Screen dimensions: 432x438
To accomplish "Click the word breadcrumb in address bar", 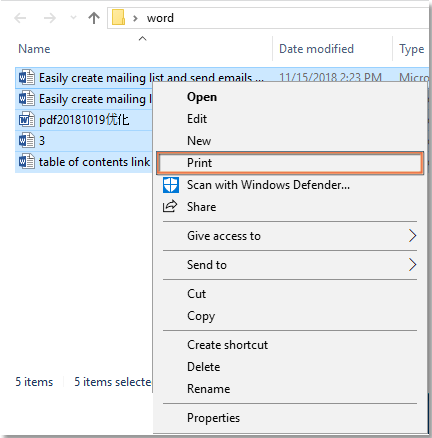I will [160, 18].
